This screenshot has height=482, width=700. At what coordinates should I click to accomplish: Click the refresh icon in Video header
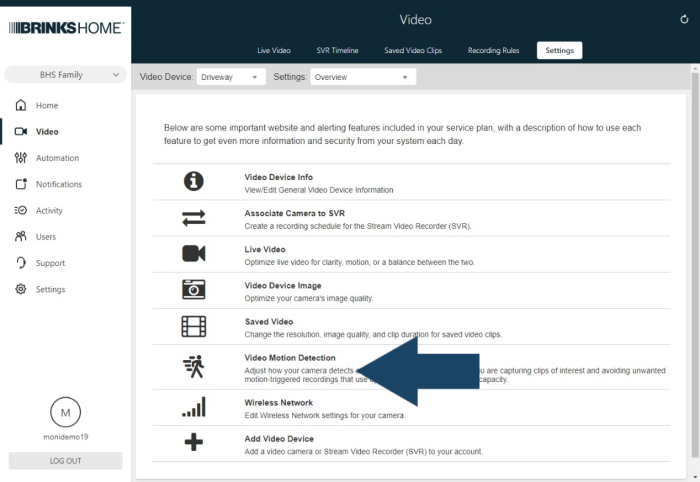pyautogui.click(x=684, y=19)
